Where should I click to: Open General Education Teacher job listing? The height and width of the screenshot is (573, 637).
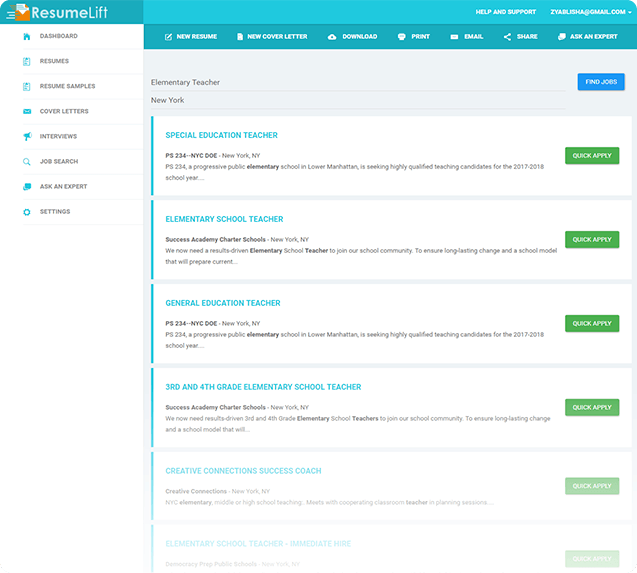click(x=223, y=303)
